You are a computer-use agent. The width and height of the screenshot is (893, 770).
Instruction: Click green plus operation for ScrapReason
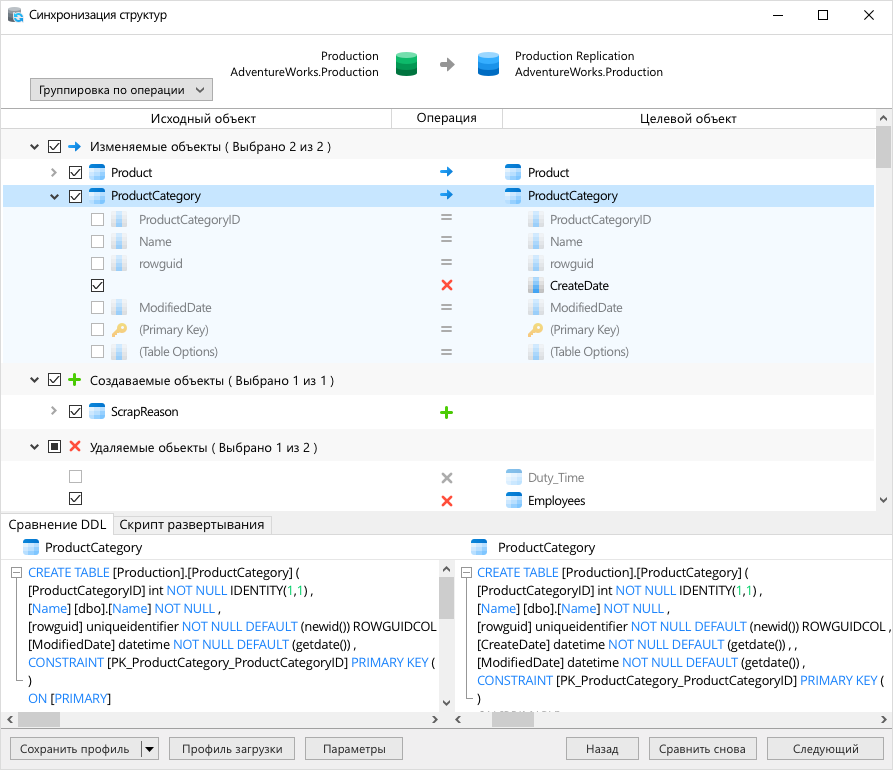[446, 412]
